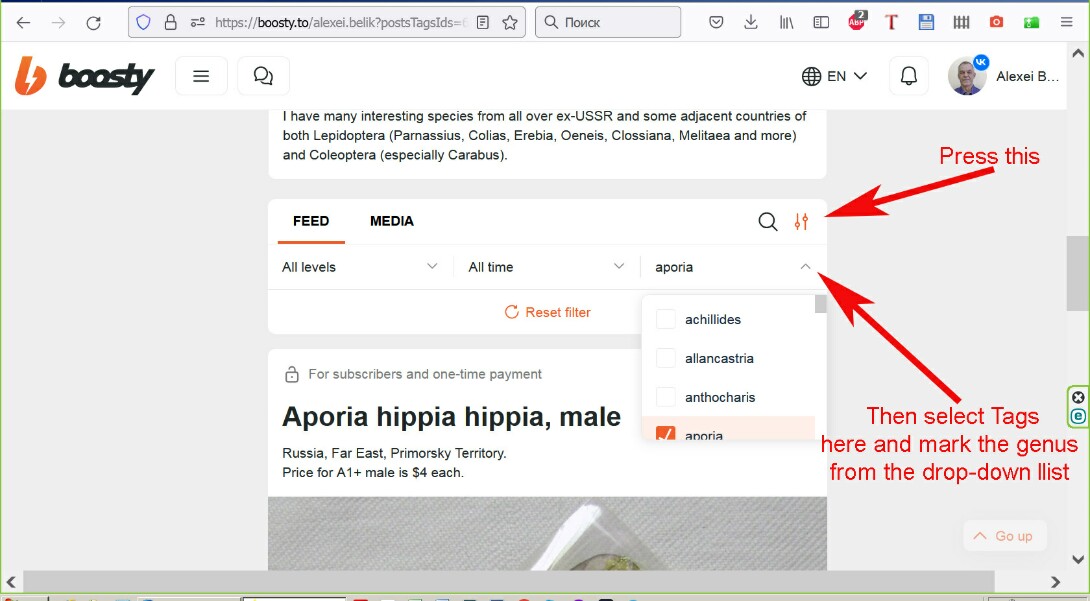Click the blue floppy disk save extension icon
Image resolution: width=1090 pixels, height=601 pixels.
926,22
